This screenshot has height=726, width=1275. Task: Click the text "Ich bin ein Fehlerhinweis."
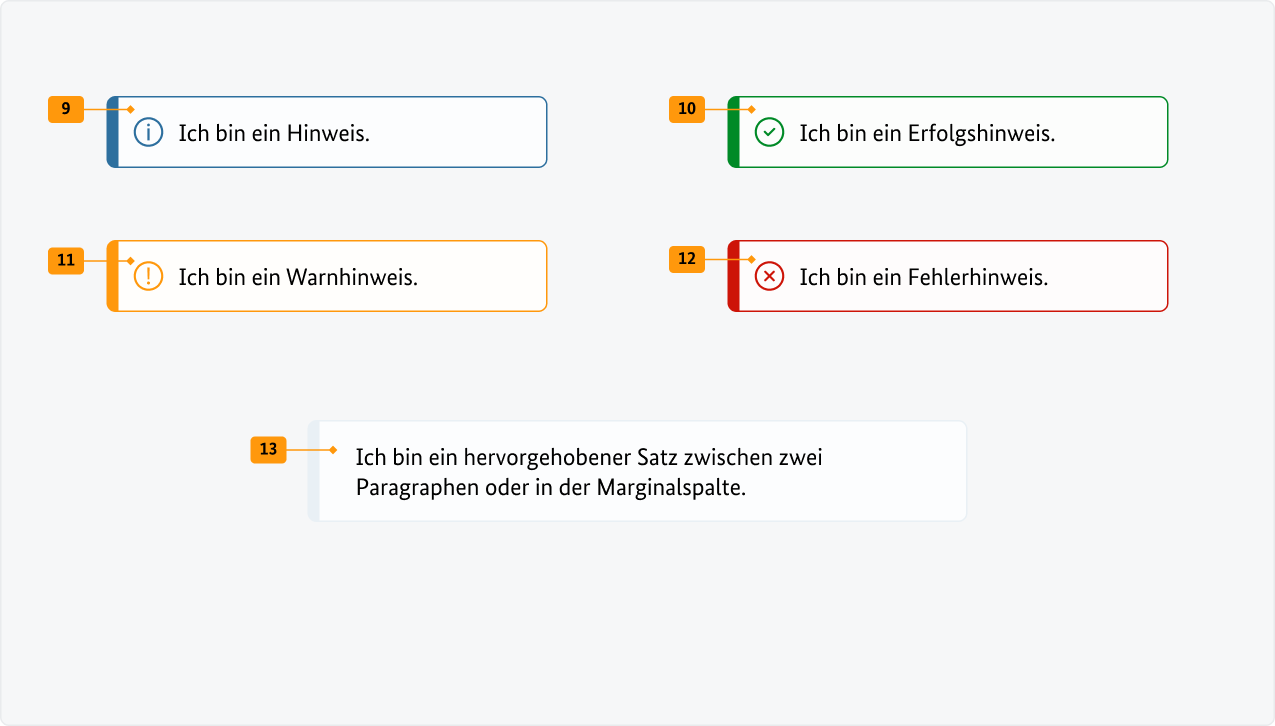[923, 277]
